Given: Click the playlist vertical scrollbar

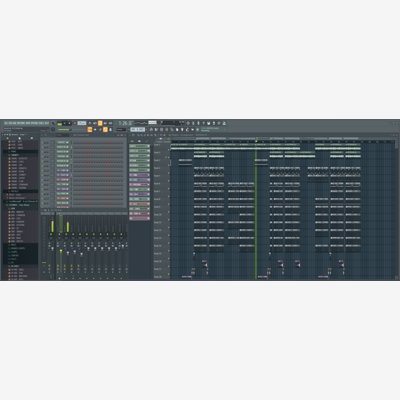Looking at the screenshot, I should (x=397, y=210).
